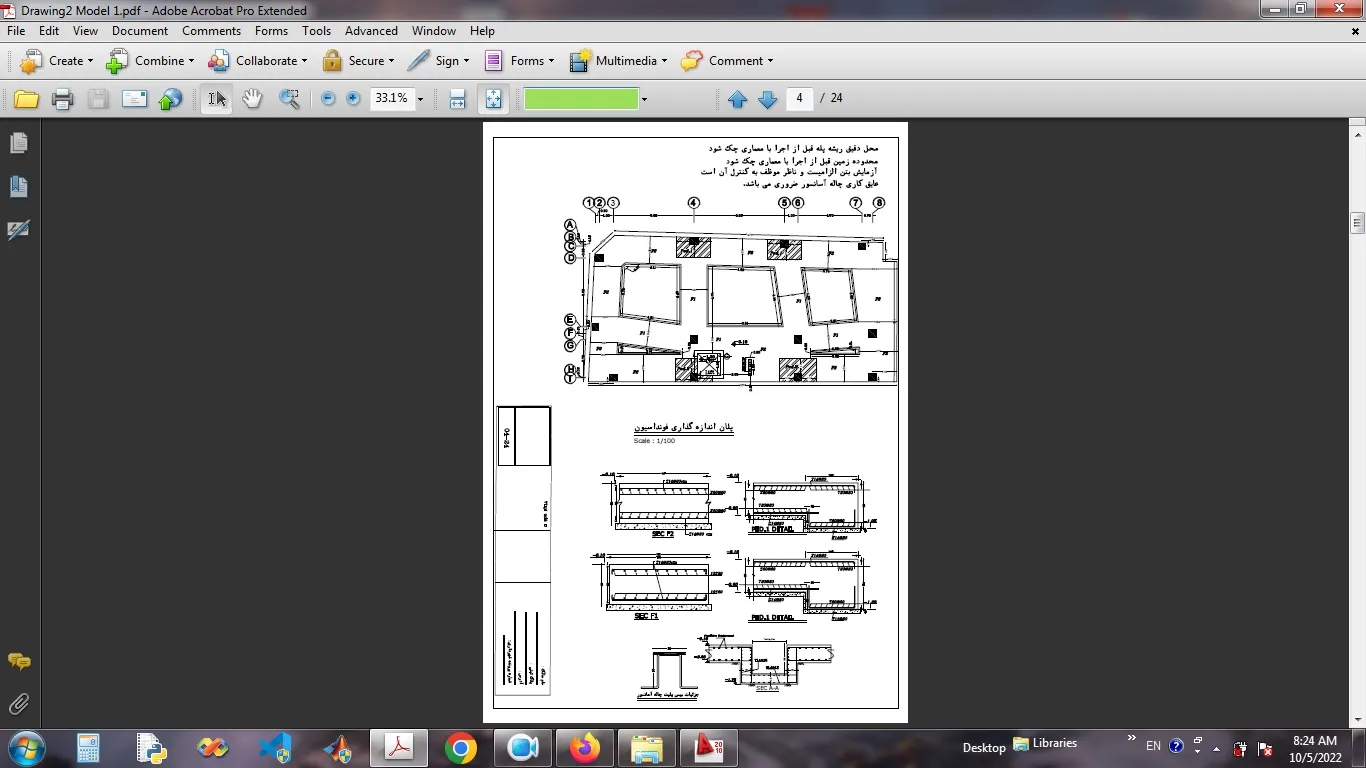Show the Signatures panel
Screen dimensions: 1366x768
point(18,230)
